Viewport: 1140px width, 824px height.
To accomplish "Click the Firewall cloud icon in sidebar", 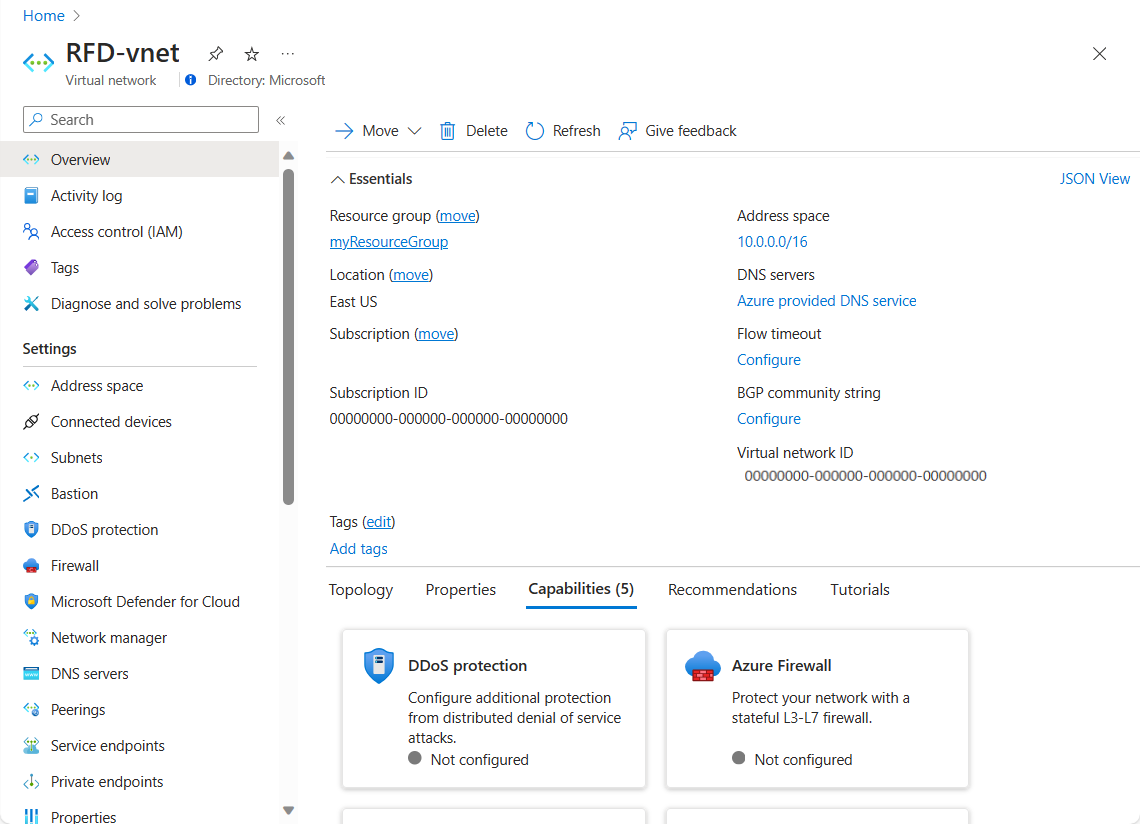I will pyautogui.click(x=31, y=566).
